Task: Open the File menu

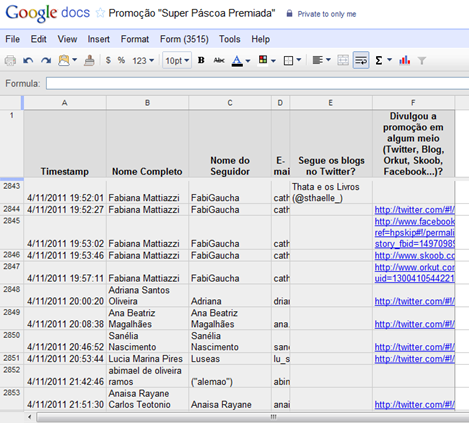Action: click(12, 39)
